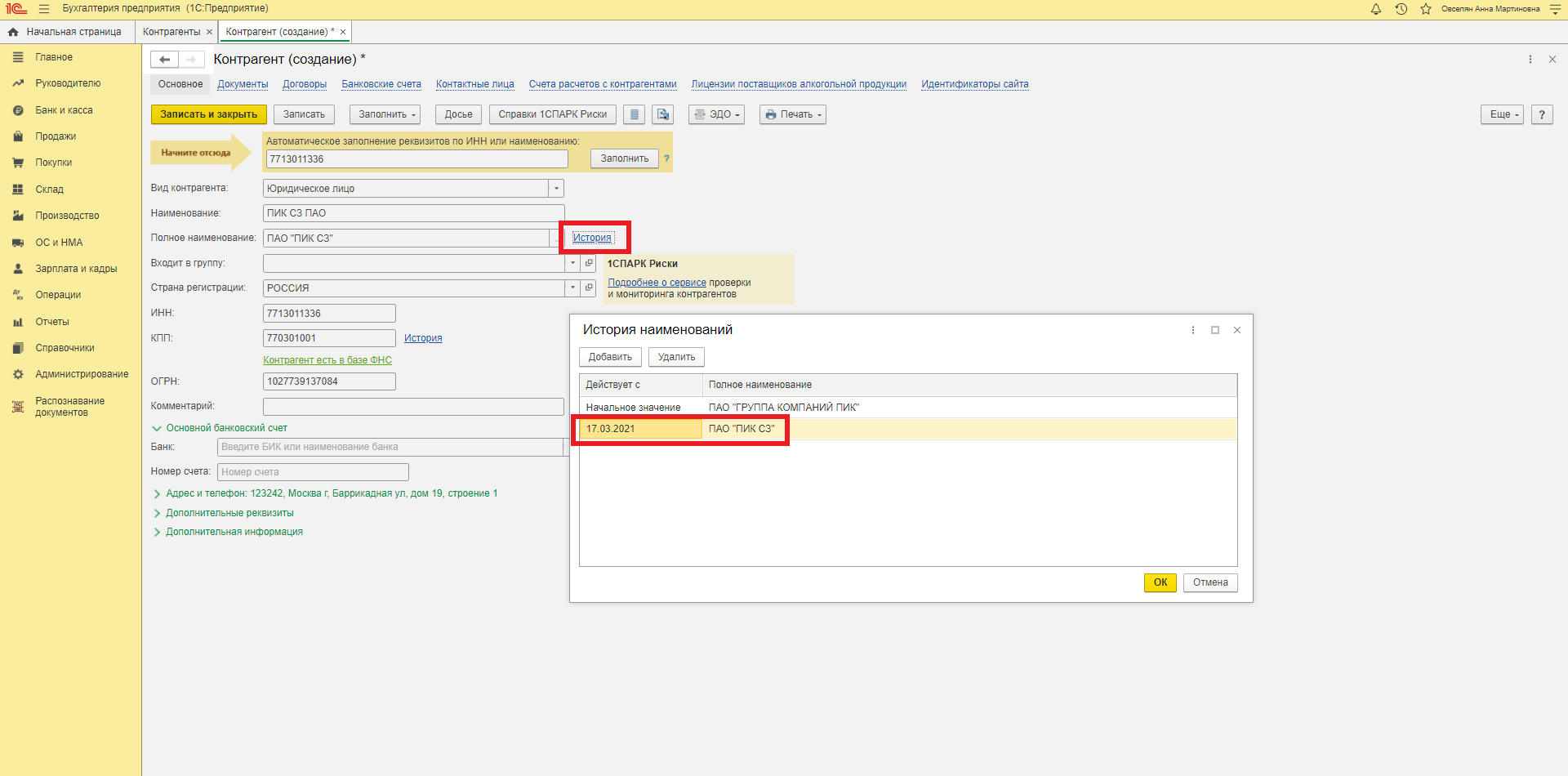The width and height of the screenshot is (1568, 776).
Task: Click the back arrow navigation button
Action: [164, 60]
